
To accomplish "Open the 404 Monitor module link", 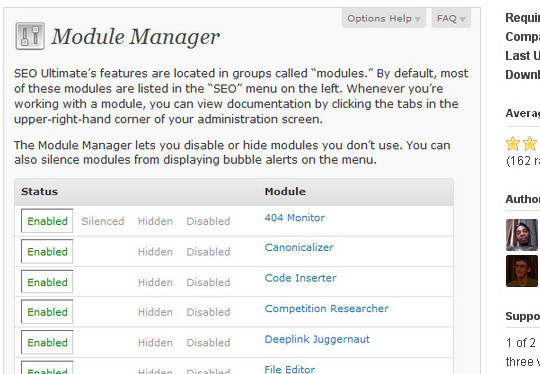I will point(294,218).
